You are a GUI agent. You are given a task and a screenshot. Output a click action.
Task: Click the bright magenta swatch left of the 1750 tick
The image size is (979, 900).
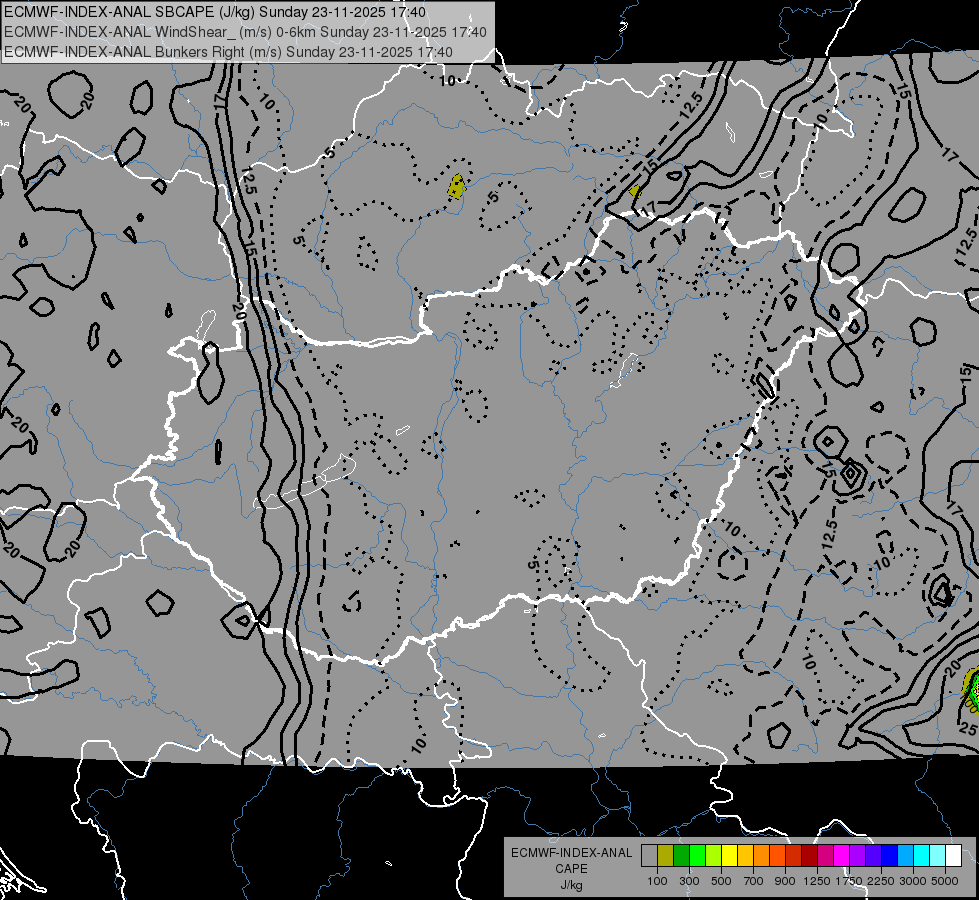tap(841, 855)
